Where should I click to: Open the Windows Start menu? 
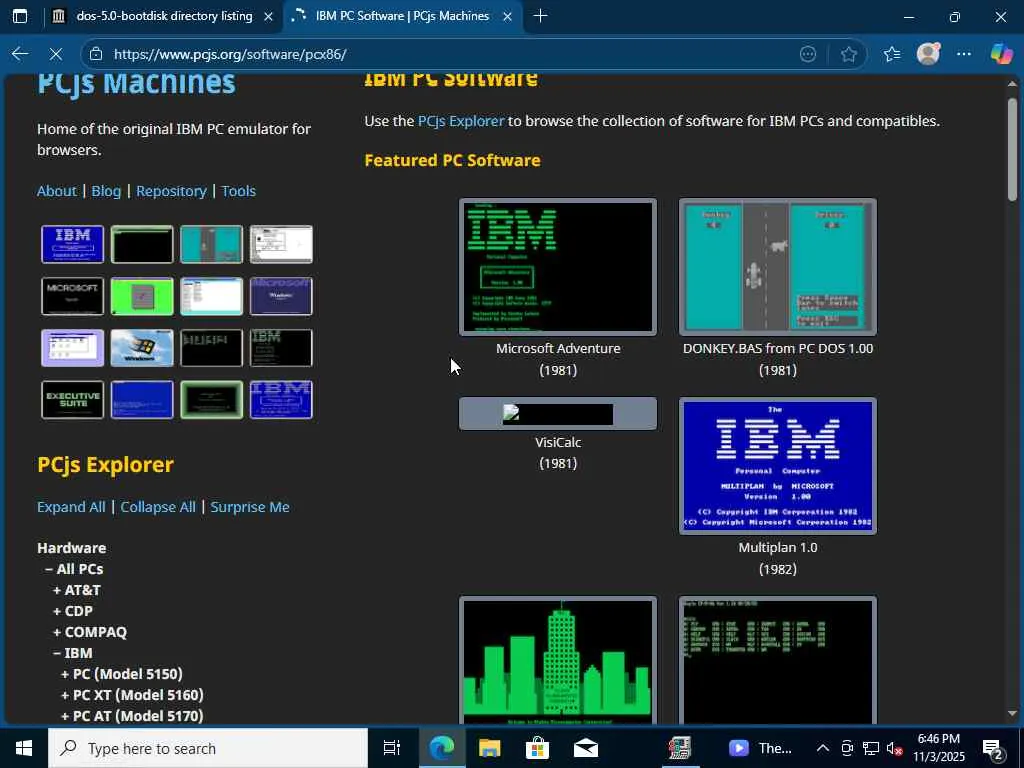pyautogui.click(x=24, y=748)
